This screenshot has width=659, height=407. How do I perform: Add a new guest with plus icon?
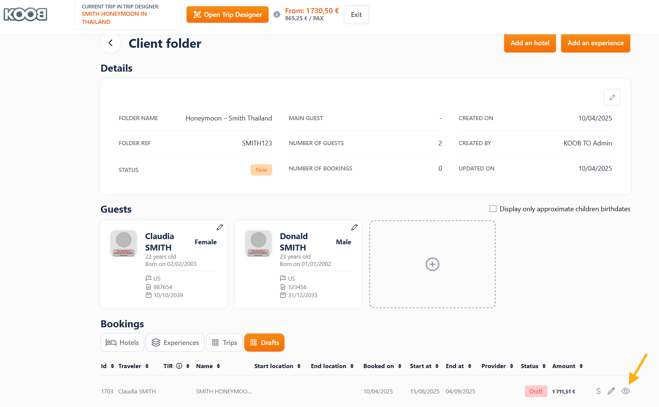[432, 264]
